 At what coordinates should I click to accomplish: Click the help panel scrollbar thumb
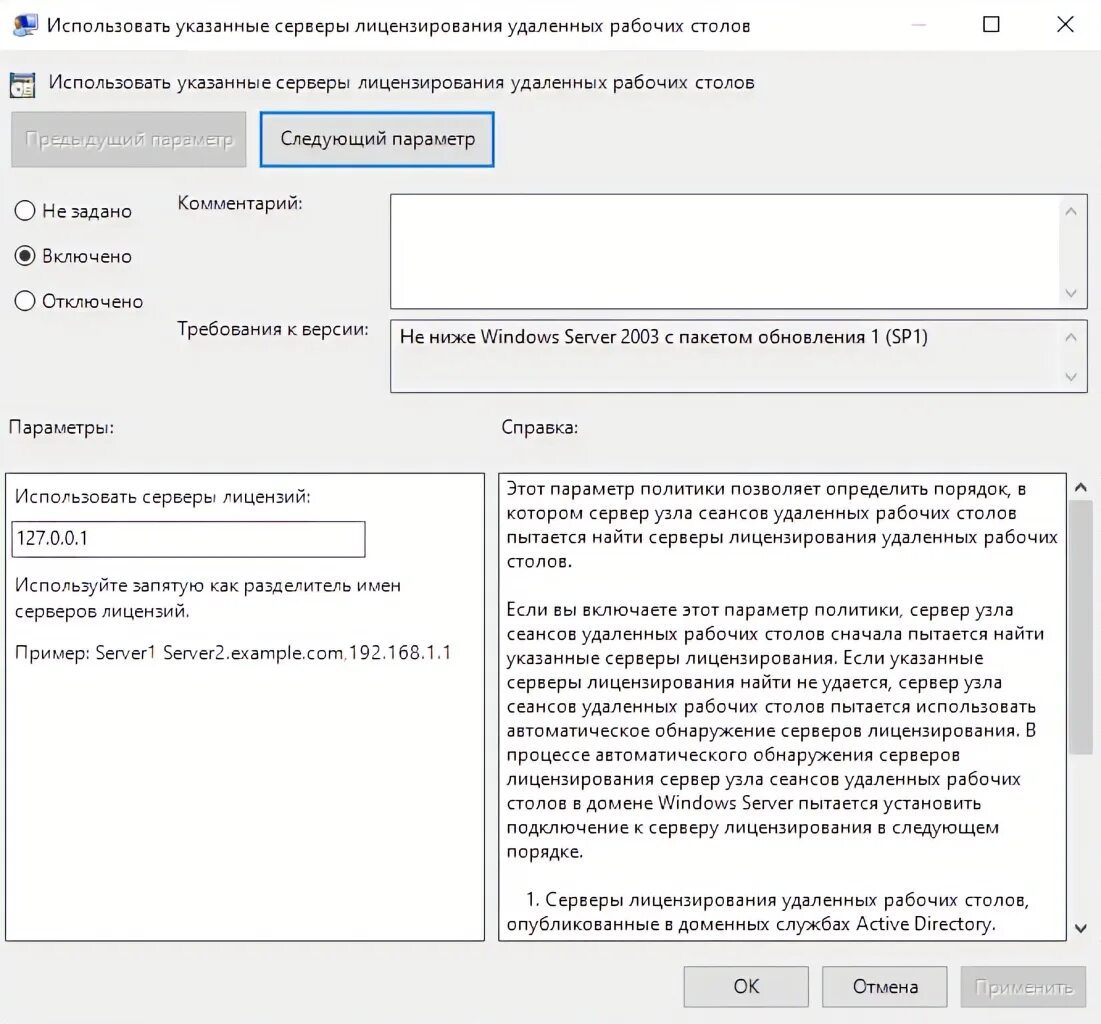(1081, 627)
